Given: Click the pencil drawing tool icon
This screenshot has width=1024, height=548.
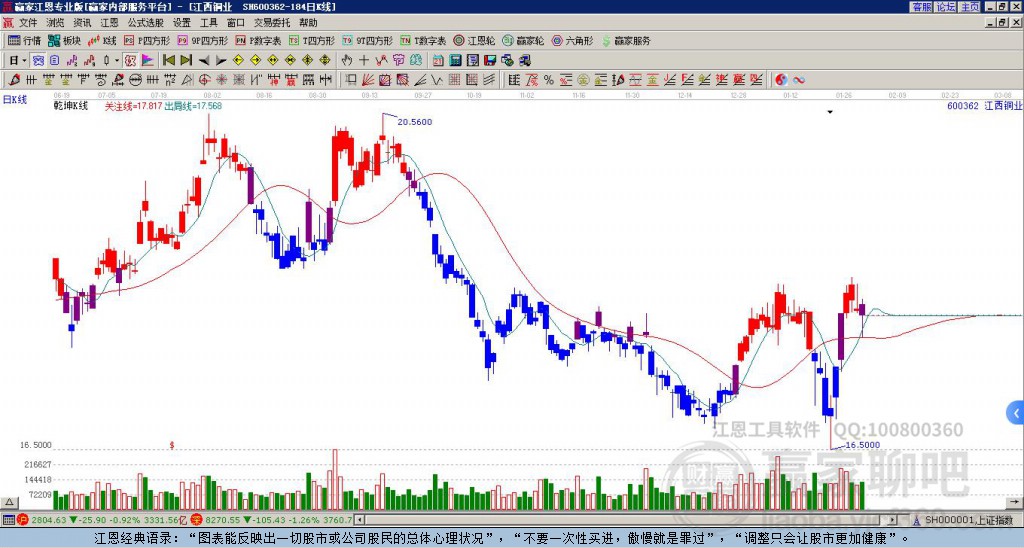Looking at the screenshot, I should (x=14, y=80).
